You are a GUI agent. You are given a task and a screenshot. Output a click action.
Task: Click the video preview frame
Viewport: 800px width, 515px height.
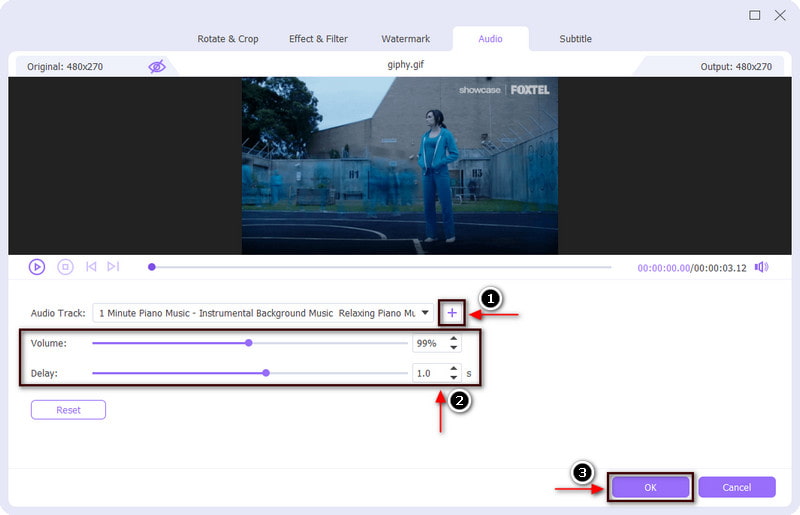pos(400,166)
